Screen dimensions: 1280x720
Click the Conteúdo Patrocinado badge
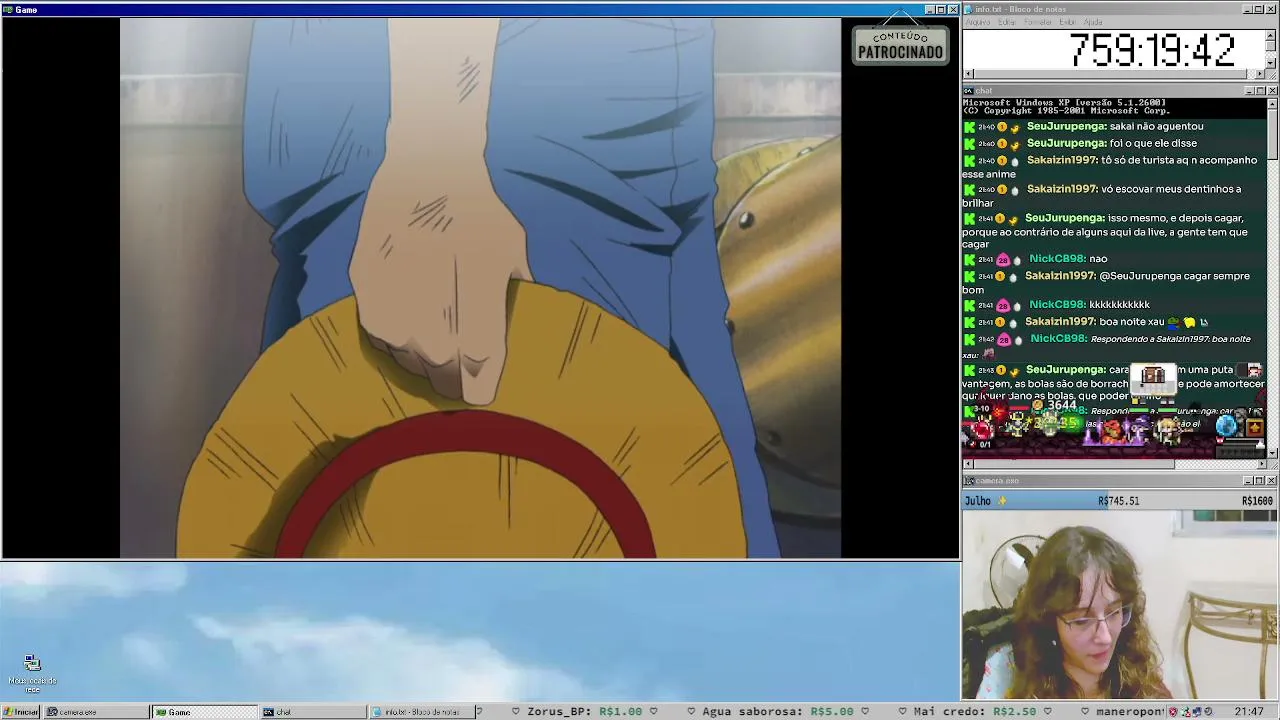(900, 45)
